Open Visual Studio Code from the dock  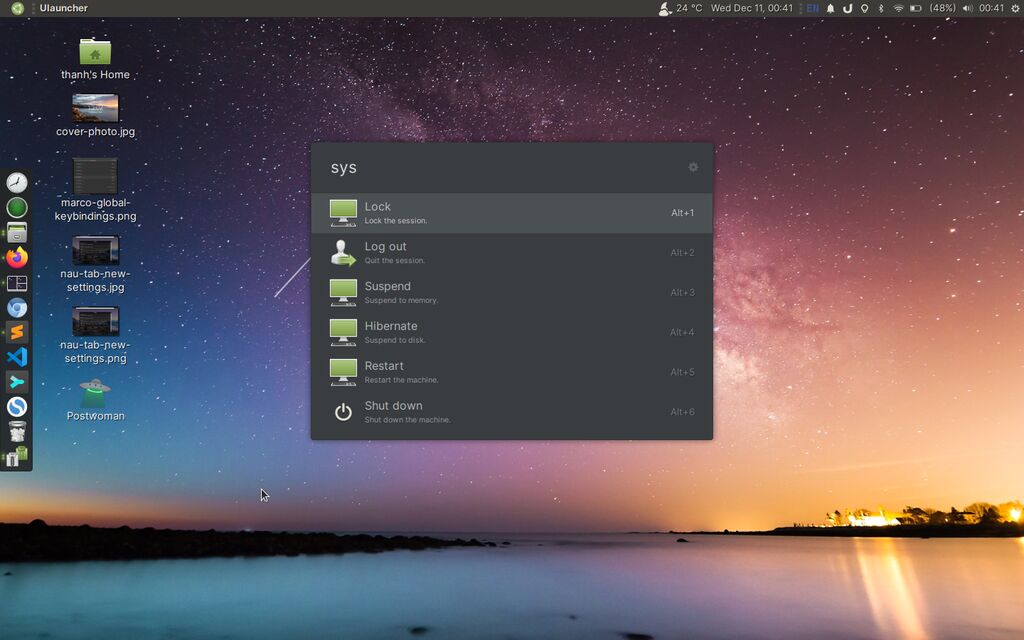[16, 357]
